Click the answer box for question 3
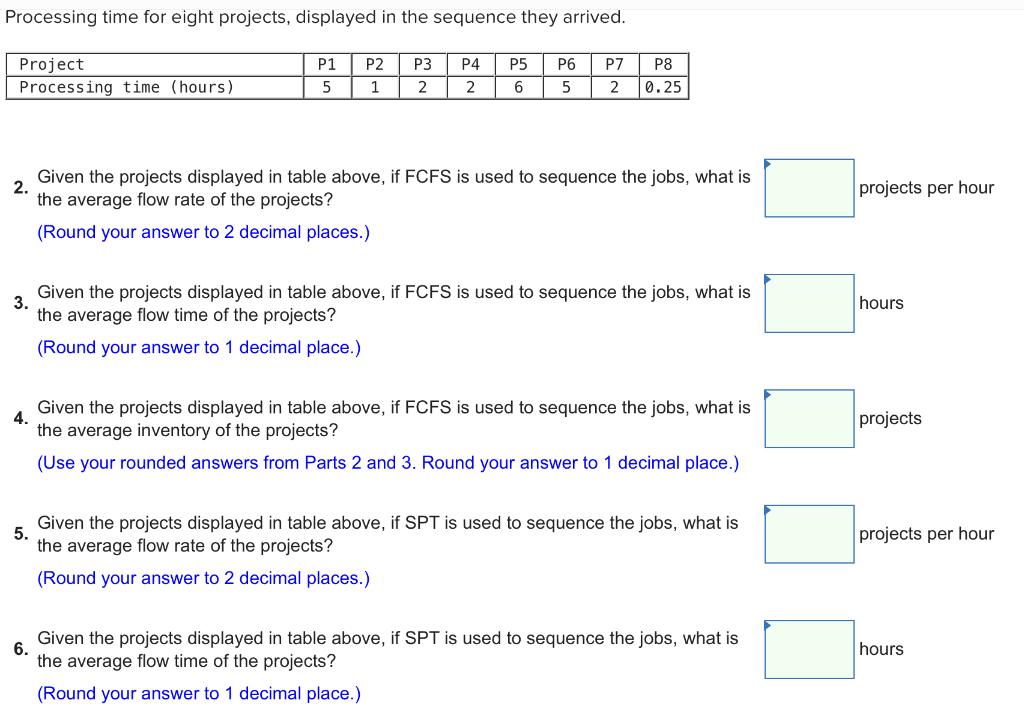The height and width of the screenshot is (718, 1024). pyautogui.click(x=808, y=303)
